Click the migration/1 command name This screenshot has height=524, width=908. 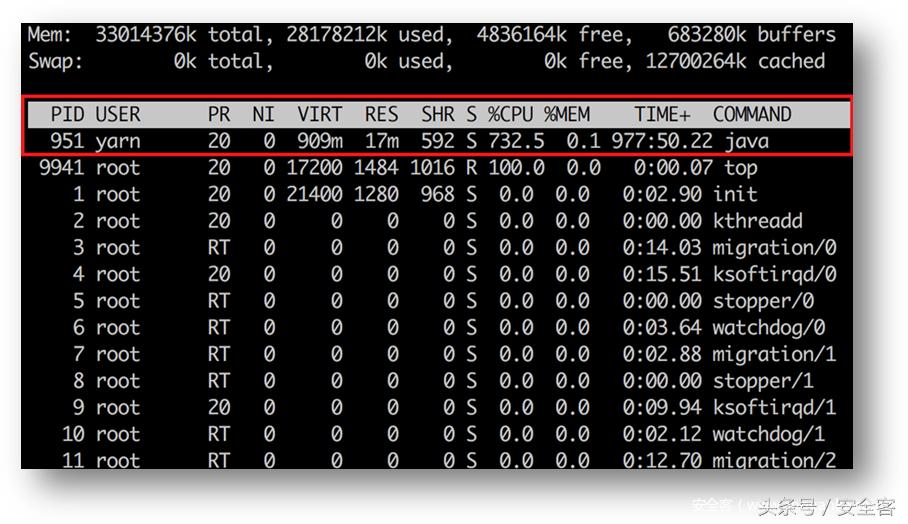[x=774, y=355]
